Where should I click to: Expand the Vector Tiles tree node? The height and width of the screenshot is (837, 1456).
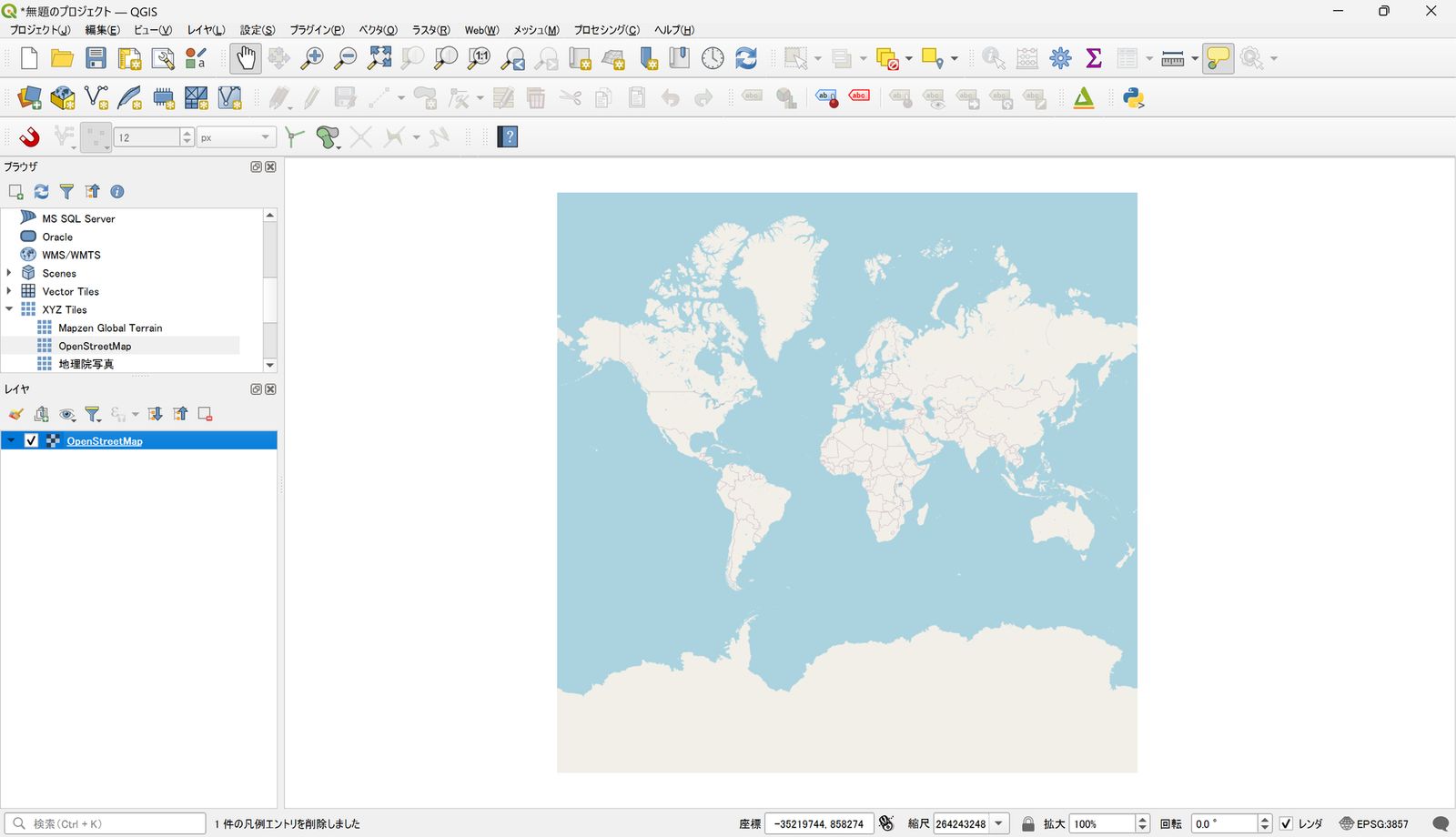pyautogui.click(x=9, y=291)
